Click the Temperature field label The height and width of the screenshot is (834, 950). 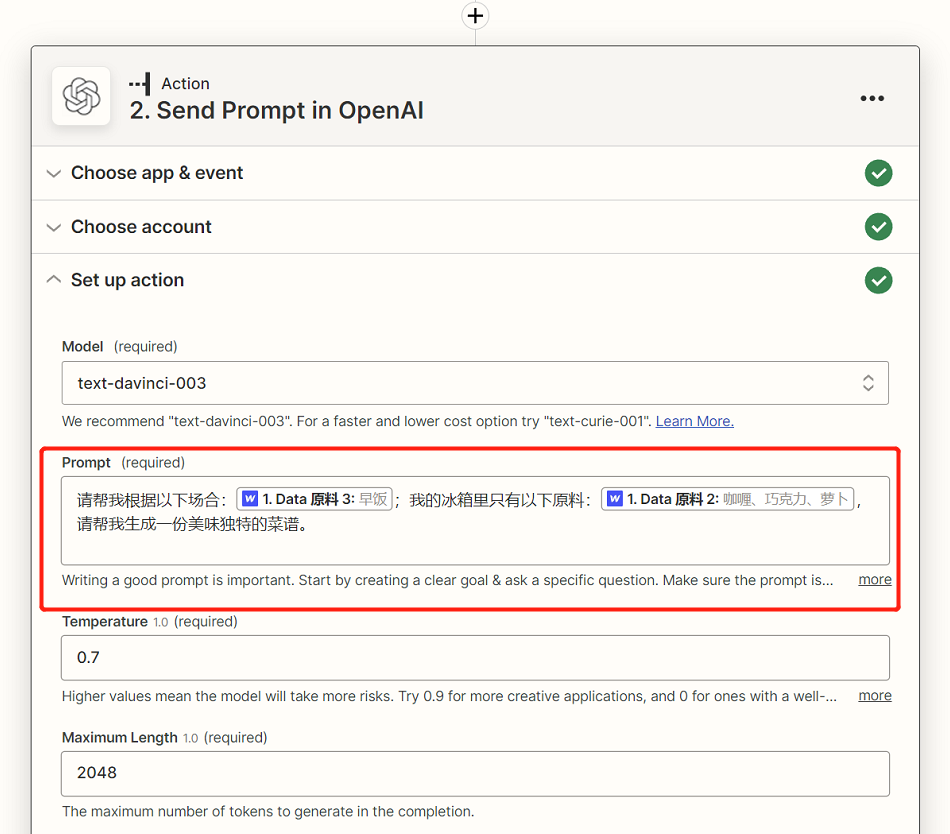point(105,621)
